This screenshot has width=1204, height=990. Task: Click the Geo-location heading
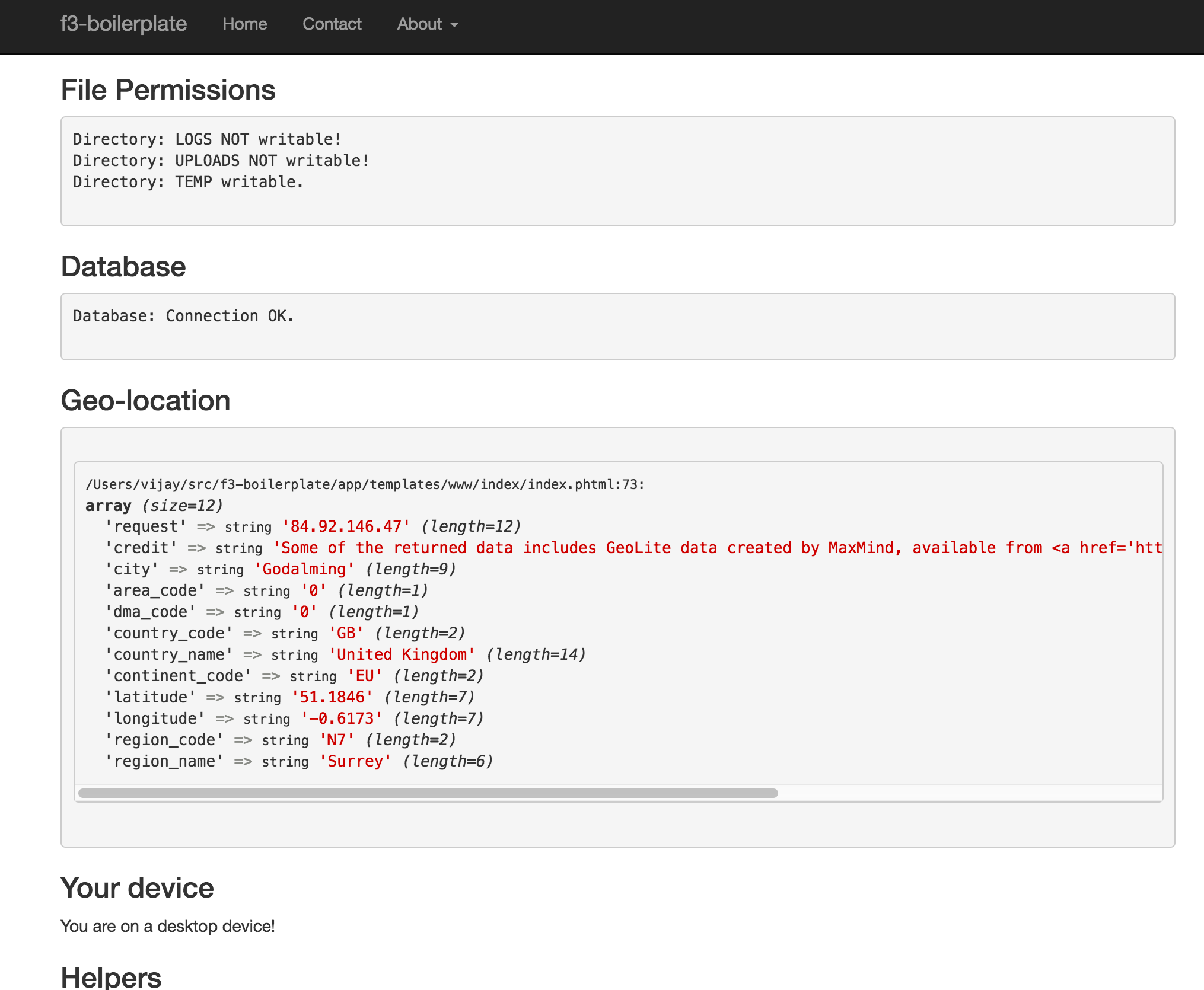(145, 401)
